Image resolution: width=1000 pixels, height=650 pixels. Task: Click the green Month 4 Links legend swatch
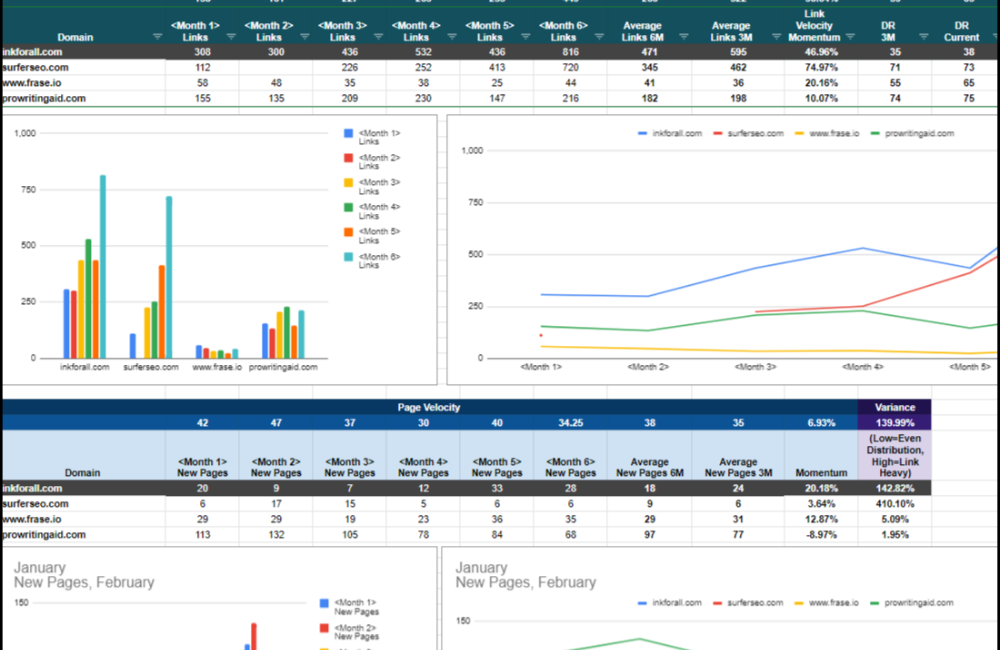[348, 207]
